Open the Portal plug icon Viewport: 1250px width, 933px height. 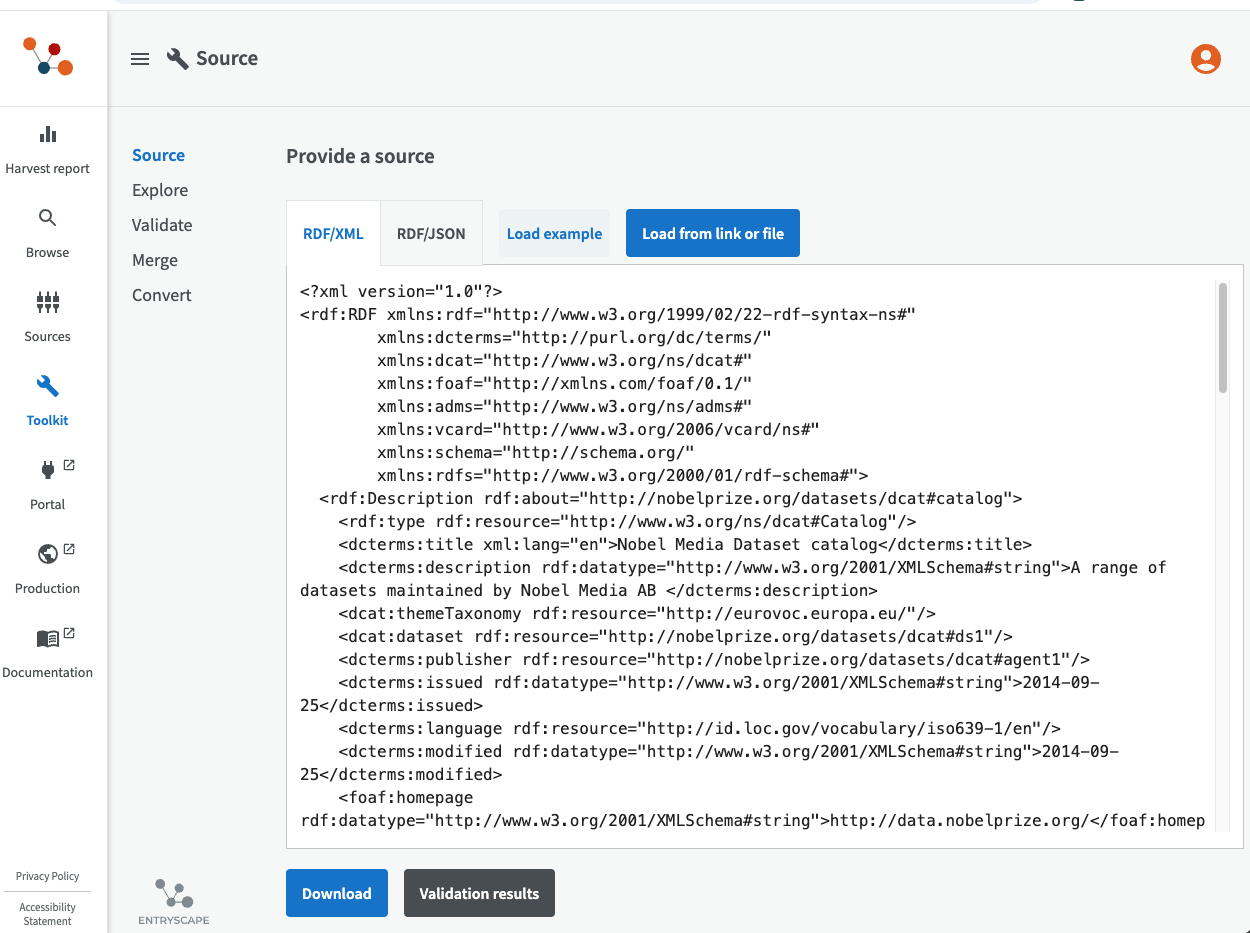pos(47,470)
